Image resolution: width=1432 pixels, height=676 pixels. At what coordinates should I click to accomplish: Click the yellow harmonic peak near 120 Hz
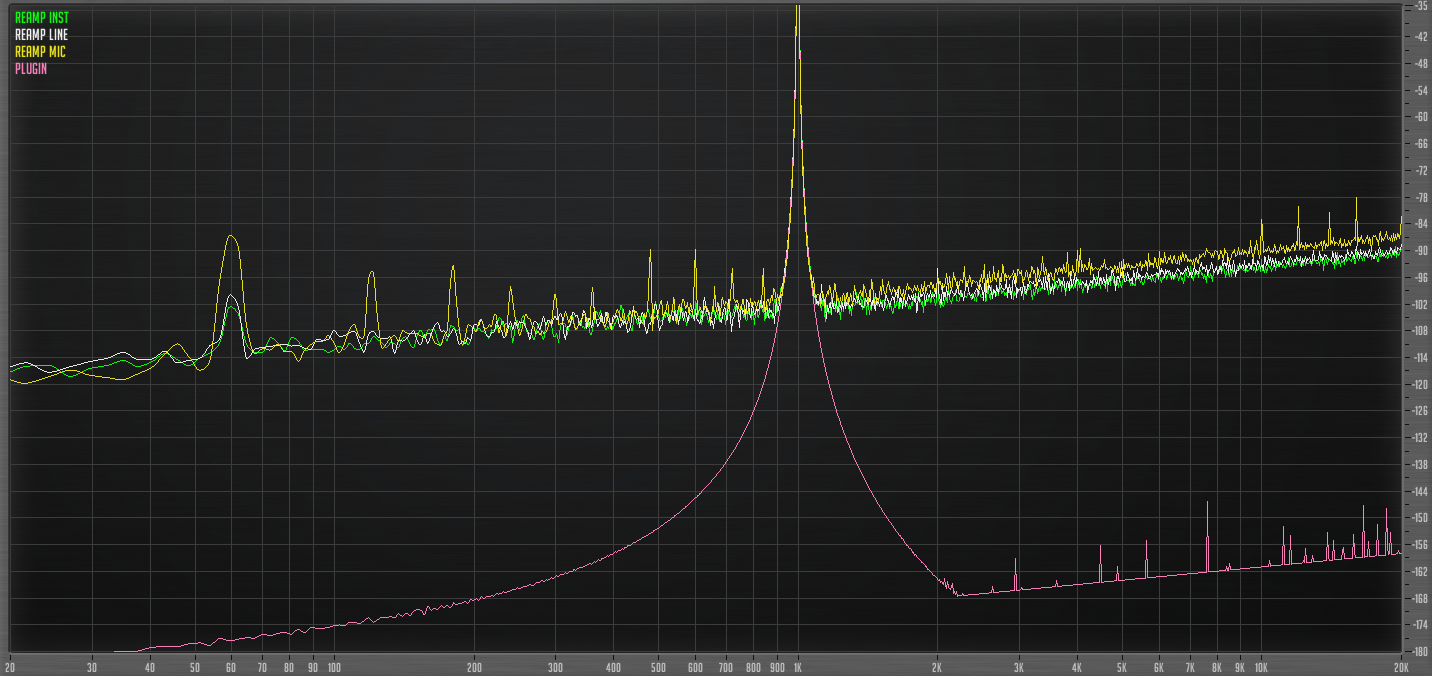coord(372,273)
